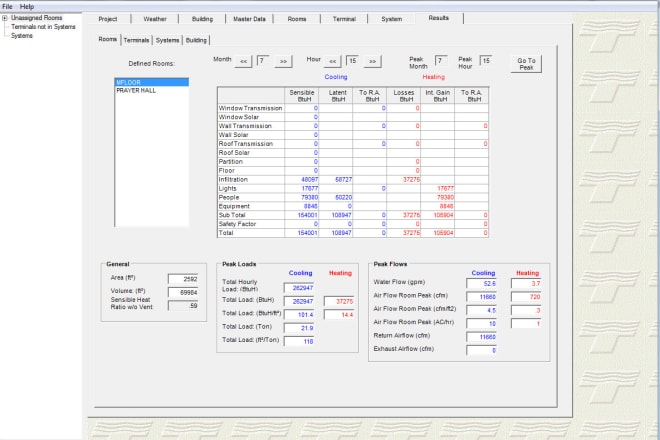
Task: Open the Help menu
Action: click(x=27, y=6)
